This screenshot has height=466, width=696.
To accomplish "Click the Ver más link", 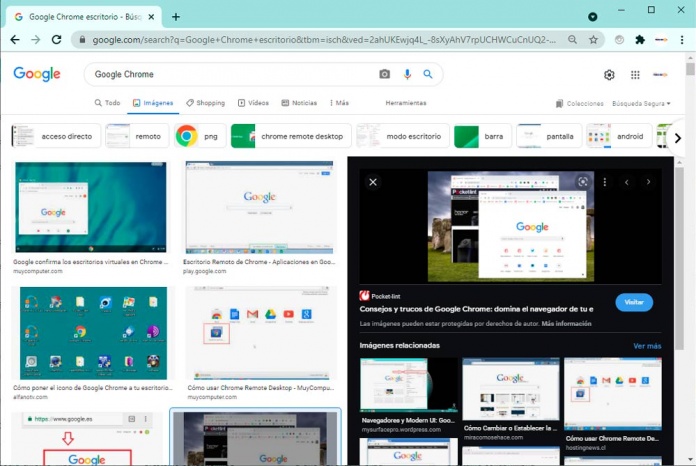I will click(647, 346).
